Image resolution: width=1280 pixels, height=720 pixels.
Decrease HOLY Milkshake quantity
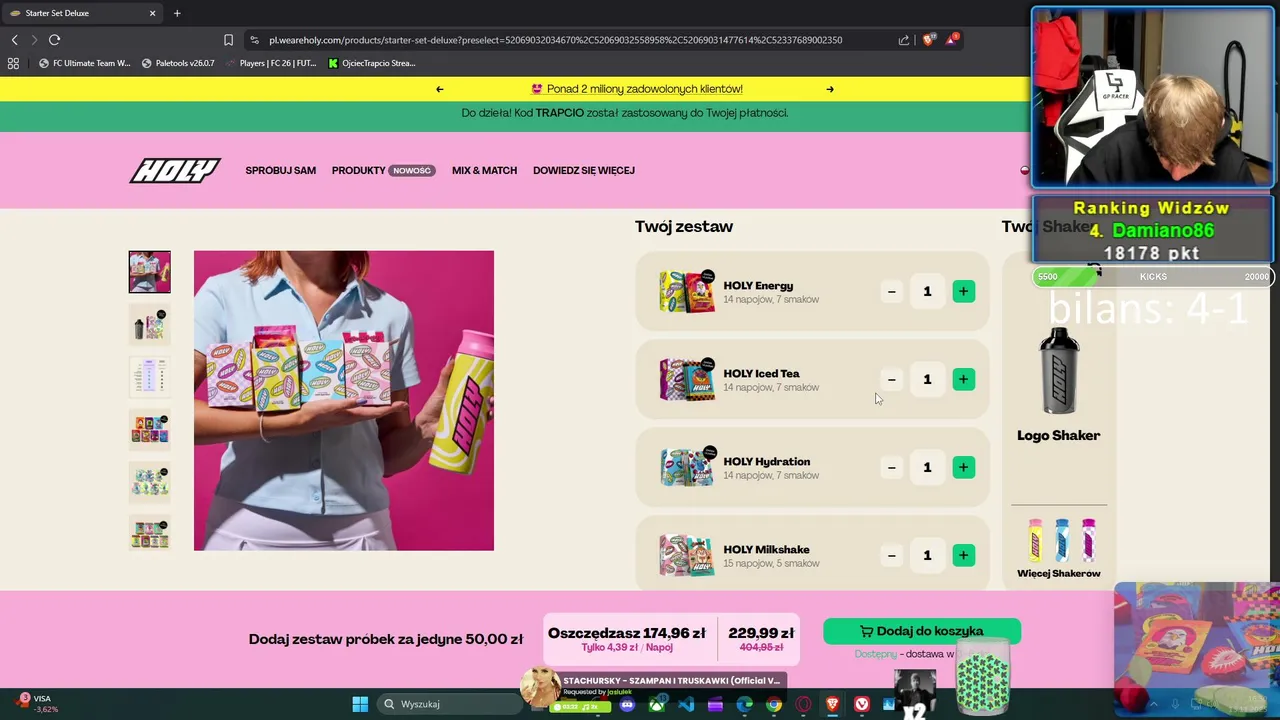point(891,556)
